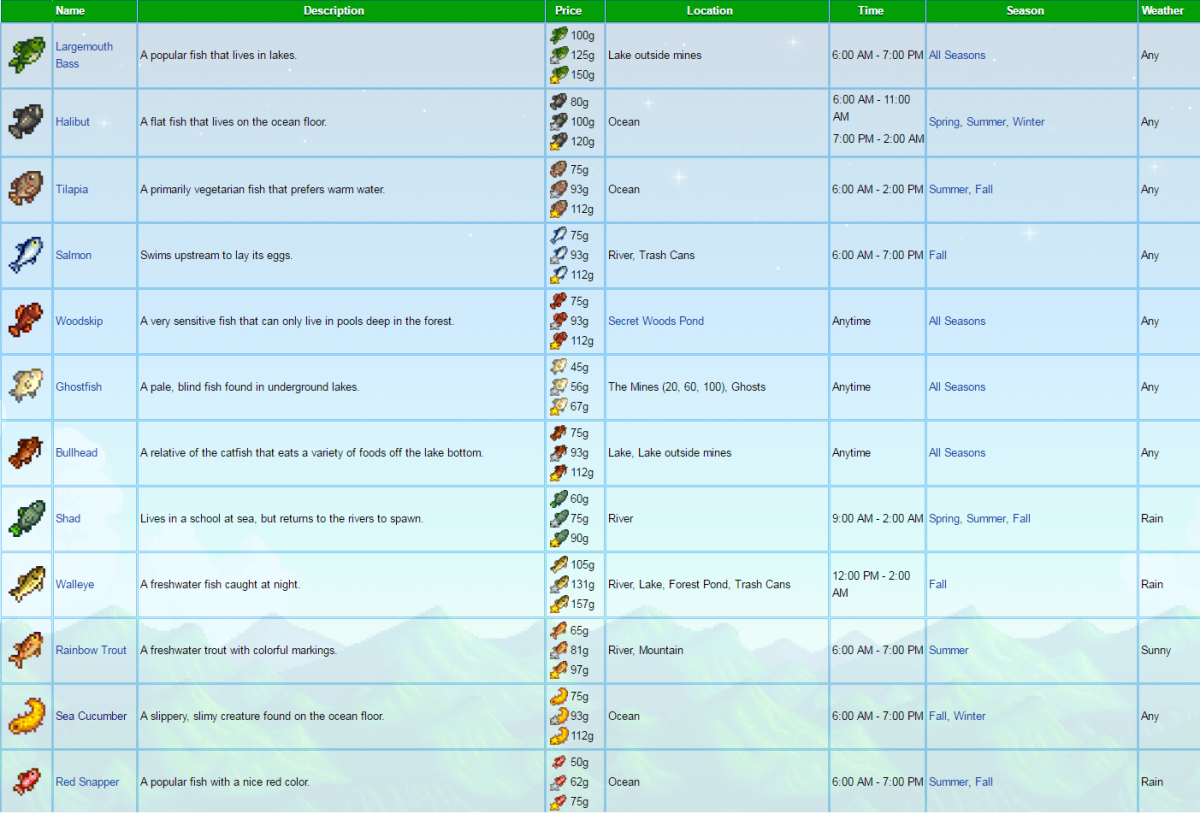Viewport: 1200px width, 814px height.
Task: Click the Tilapia fish image
Action: click(26, 189)
